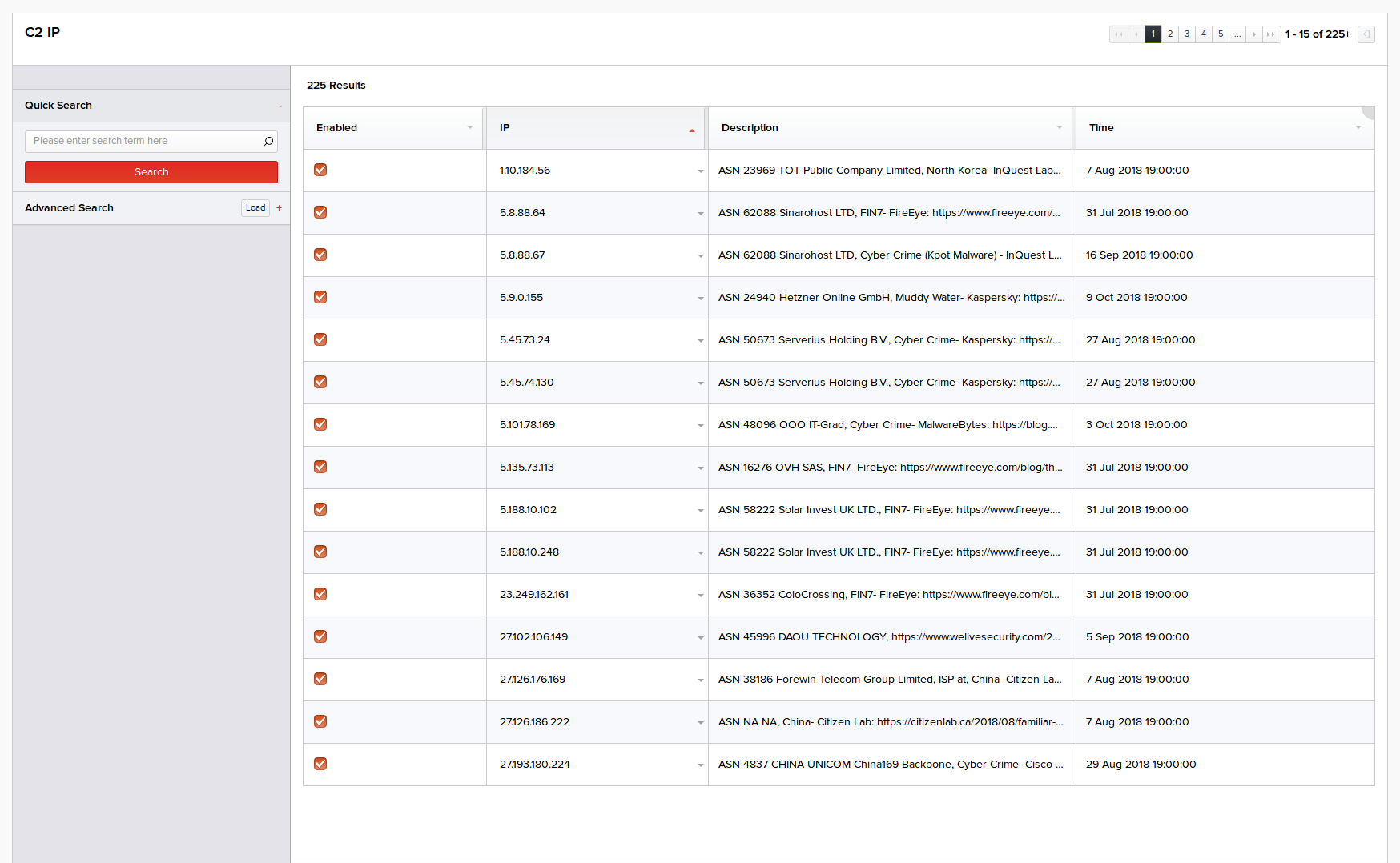Click the red plus next to Advanced Search
The image size is (1400, 863).
click(x=280, y=208)
